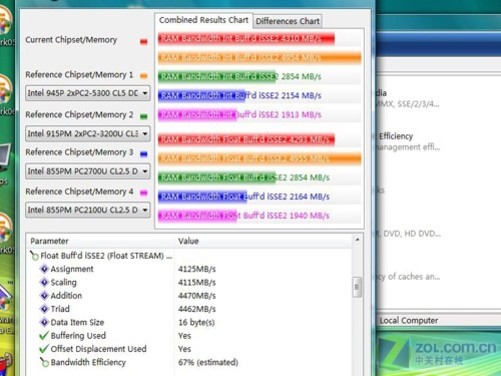Select the red Int Buff'd 4310 MB/s bar

pos(246,39)
